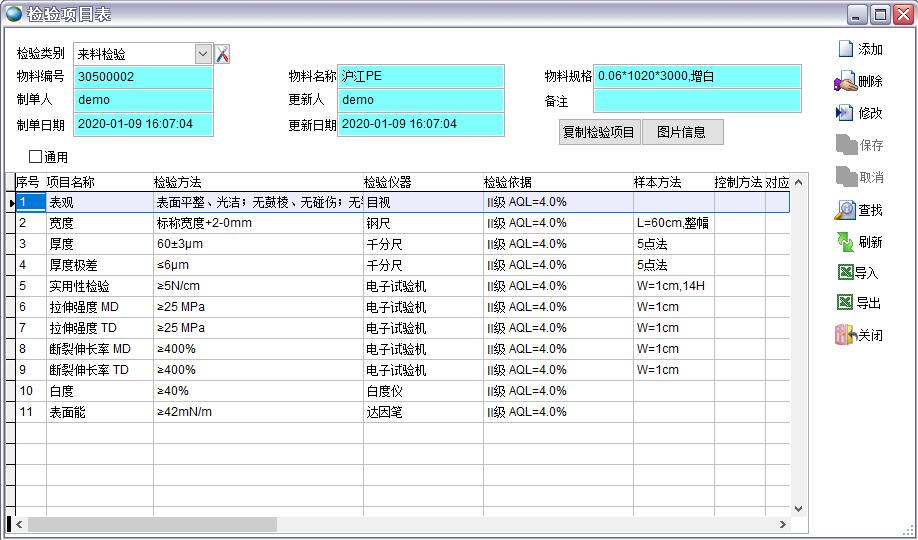The height and width of the screenshot is (540, 918).
Task: Open the 检验类别 dropdown arrow
Action: coord(203,54)
